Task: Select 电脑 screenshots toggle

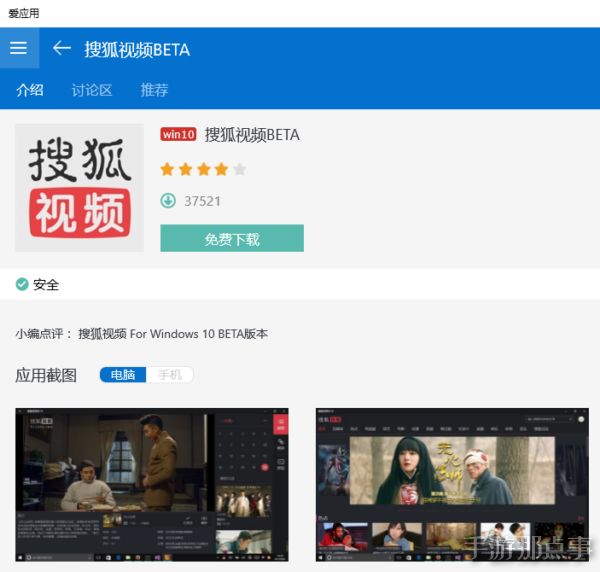Action: tap(123, 375)
